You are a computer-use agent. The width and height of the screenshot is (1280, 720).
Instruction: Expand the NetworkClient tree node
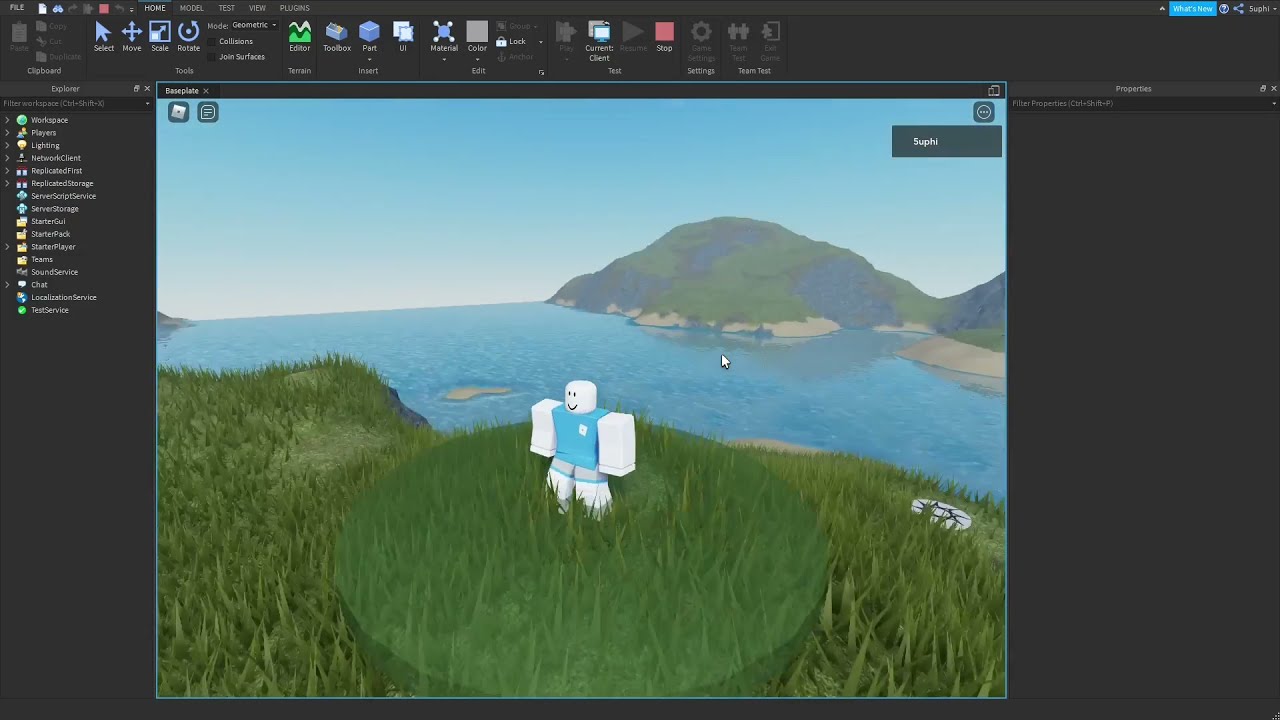[8, 158]
